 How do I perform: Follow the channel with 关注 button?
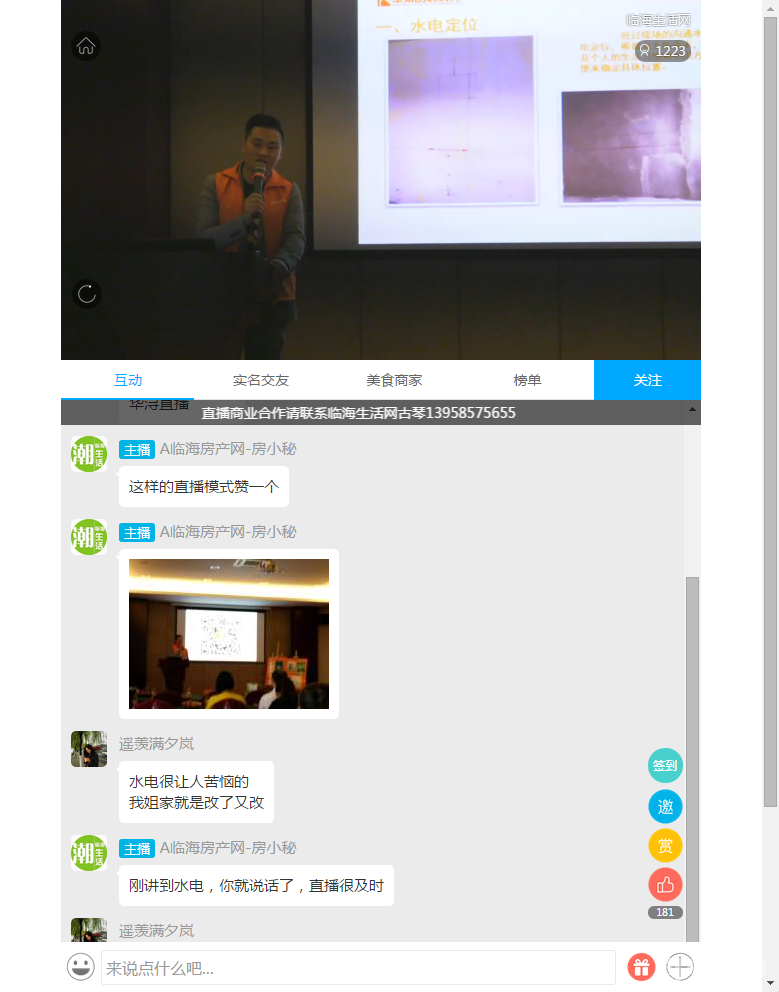[x=647, y=380]
